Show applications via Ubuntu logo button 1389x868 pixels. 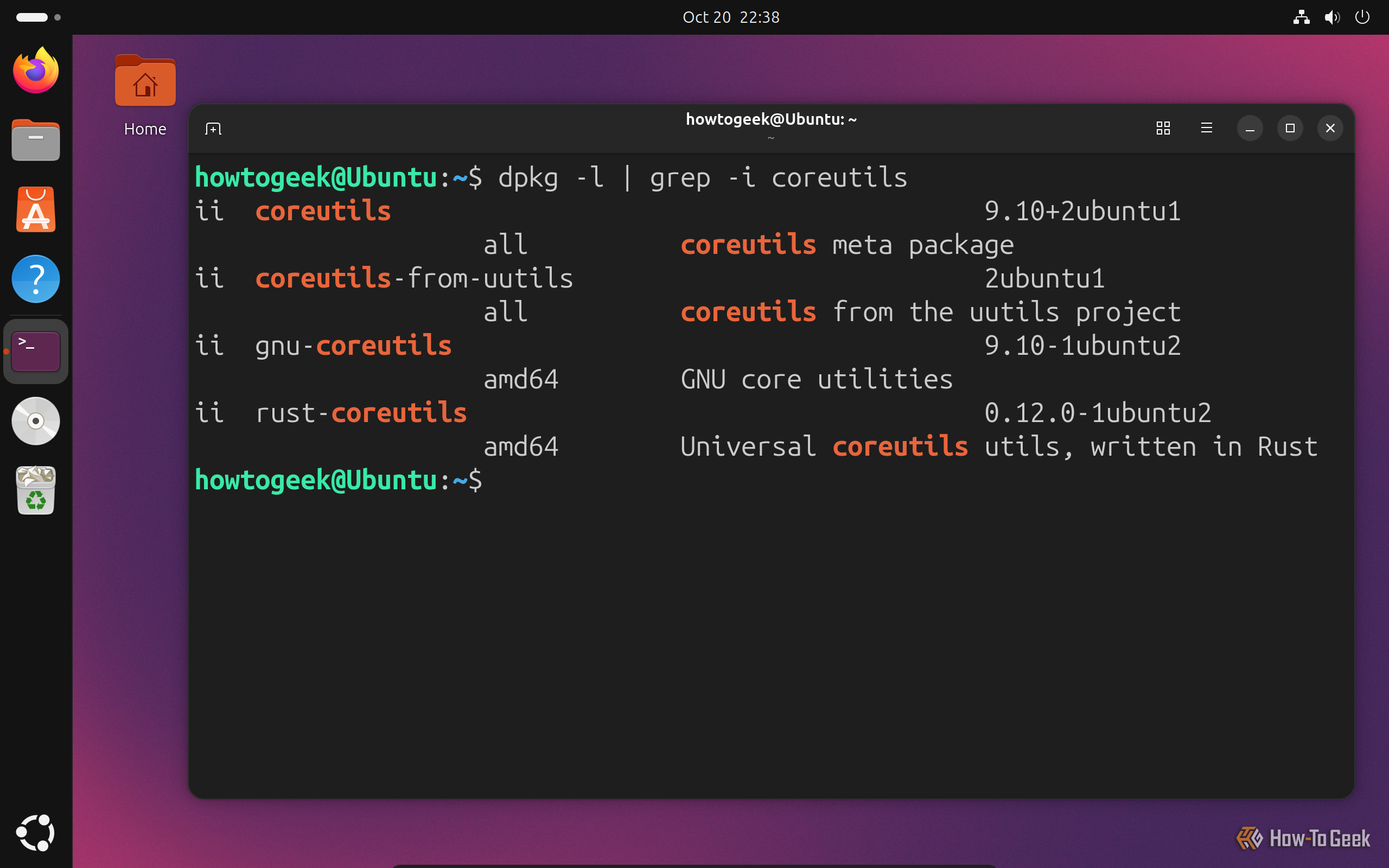pos(36,832)
